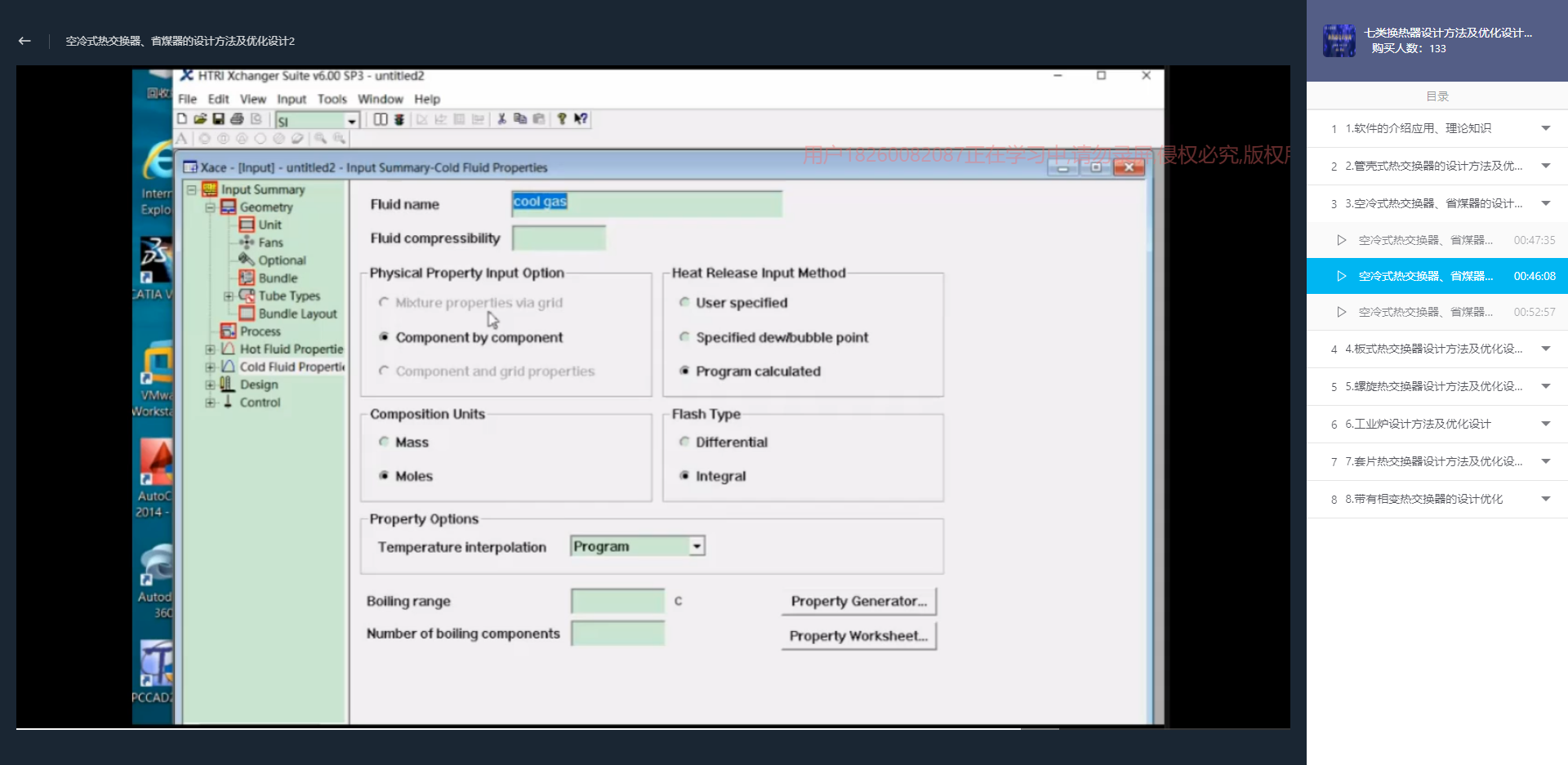Screen dimensions: 1568x765
Task: Open the Input menu
Action: [291, 99]
